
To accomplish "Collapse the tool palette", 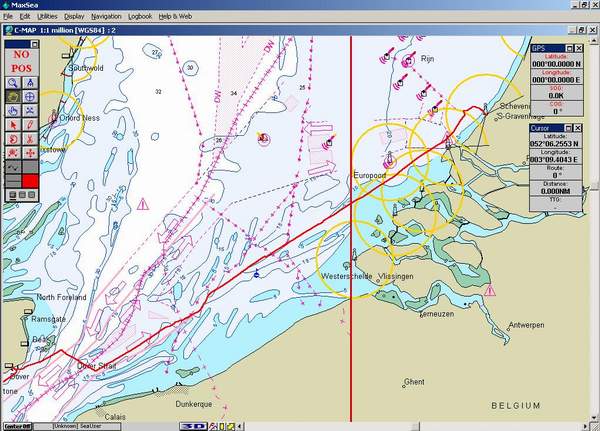I will [35, 45].
